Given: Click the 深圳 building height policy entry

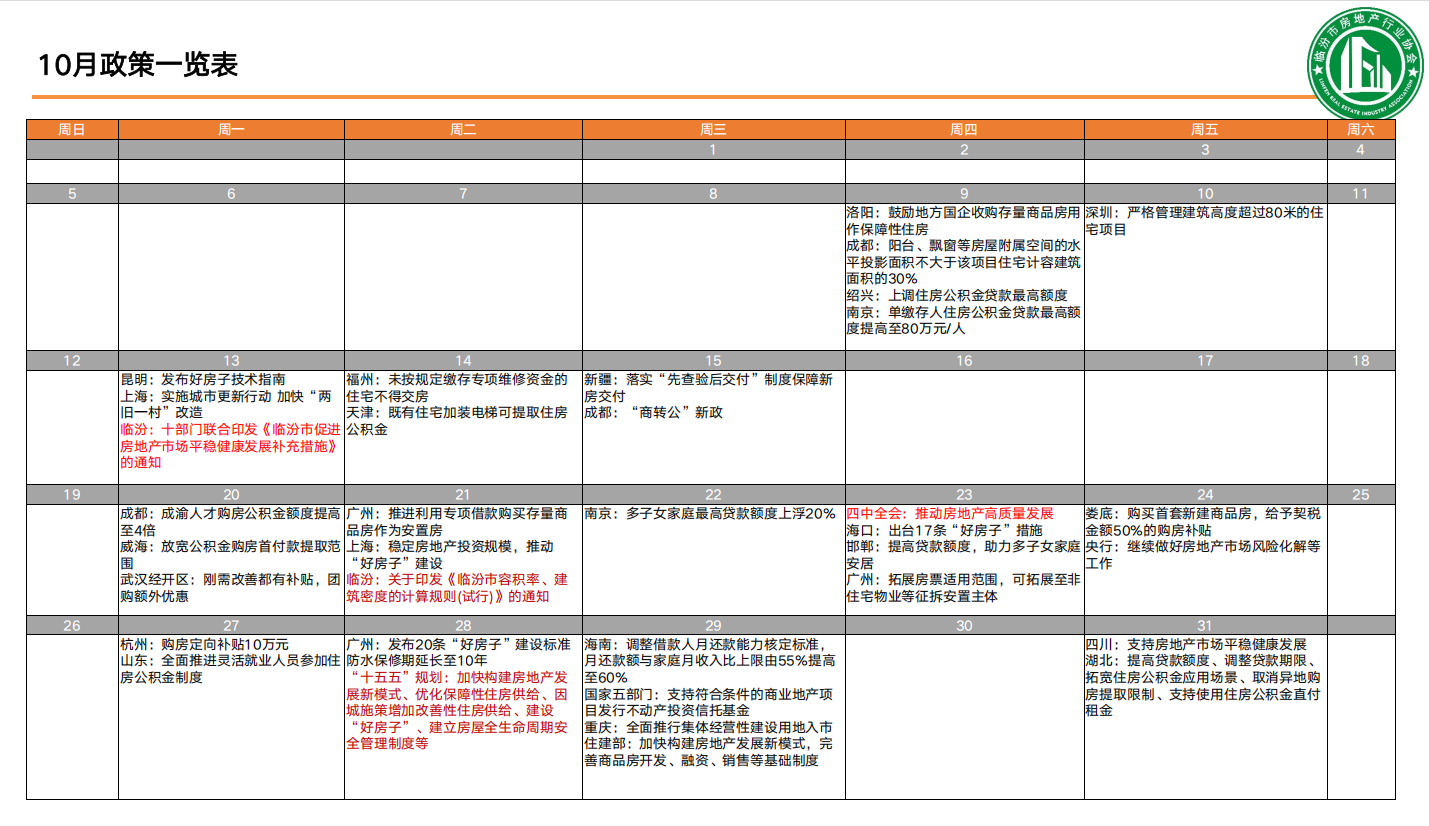Looking at the screenshot, I should (1205, 221).
